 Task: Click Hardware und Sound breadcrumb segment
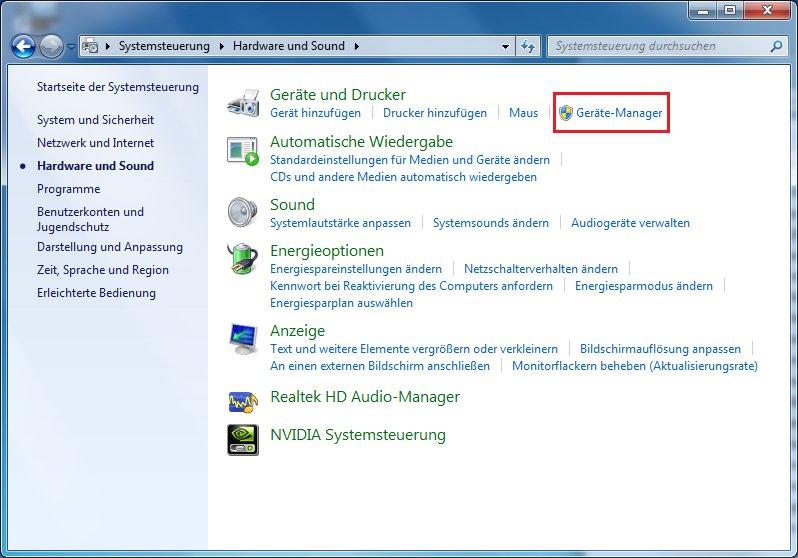pos(289,46)
